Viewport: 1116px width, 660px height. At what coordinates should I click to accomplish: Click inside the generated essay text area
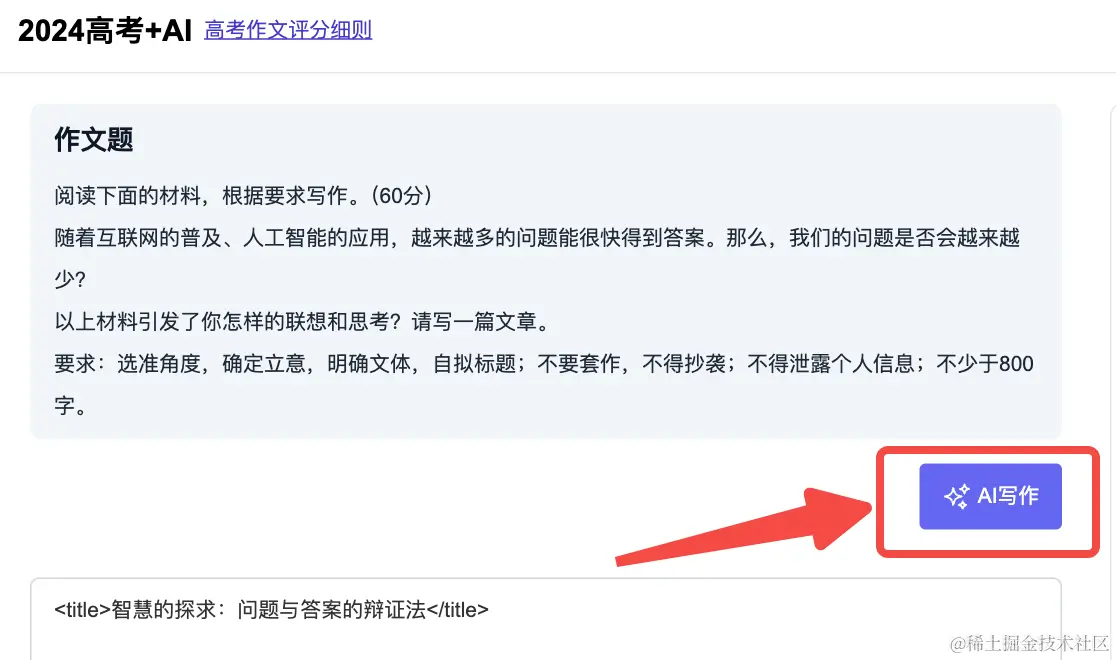tap(546, 619)
